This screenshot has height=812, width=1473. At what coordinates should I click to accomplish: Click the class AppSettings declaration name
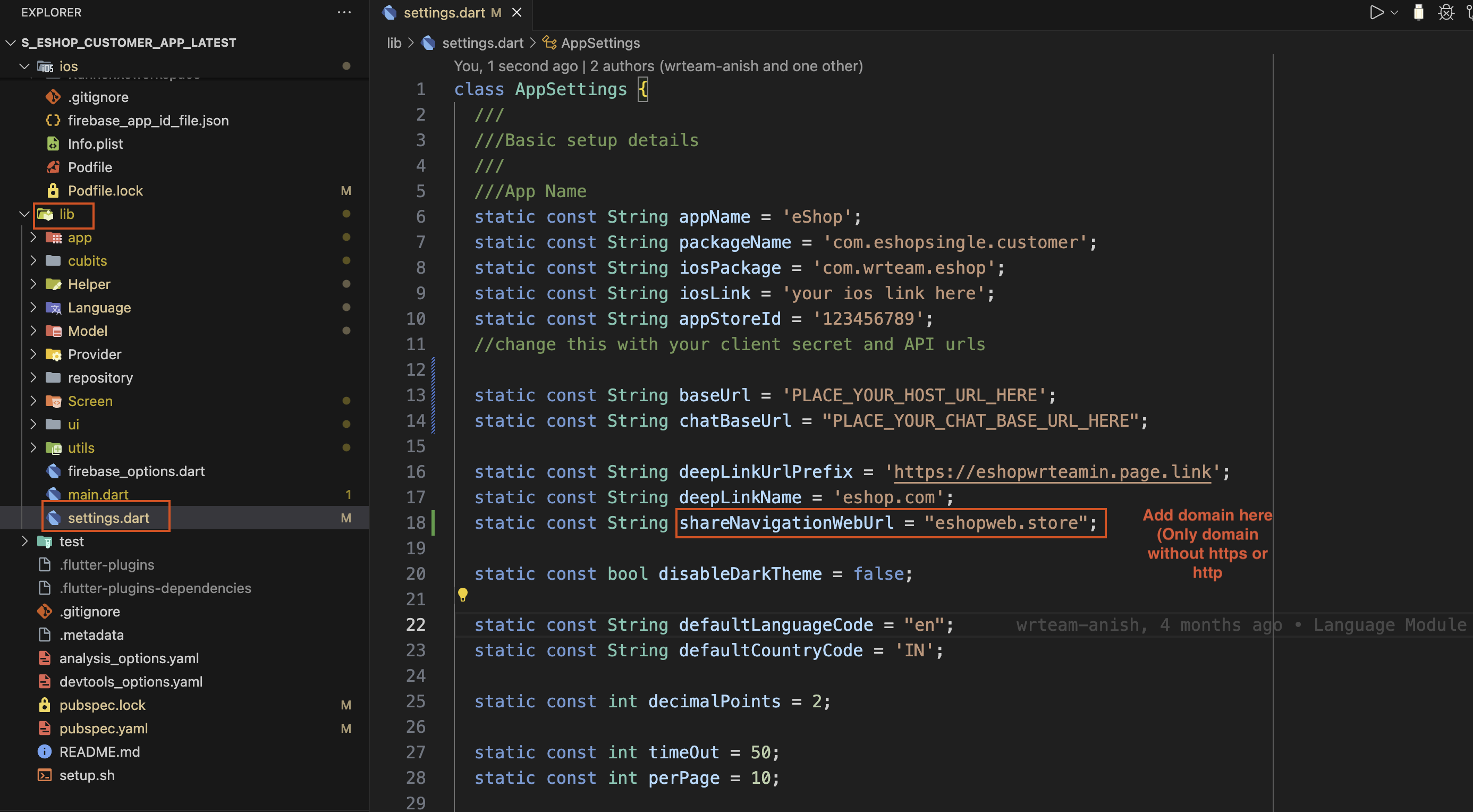pos(571,89)
